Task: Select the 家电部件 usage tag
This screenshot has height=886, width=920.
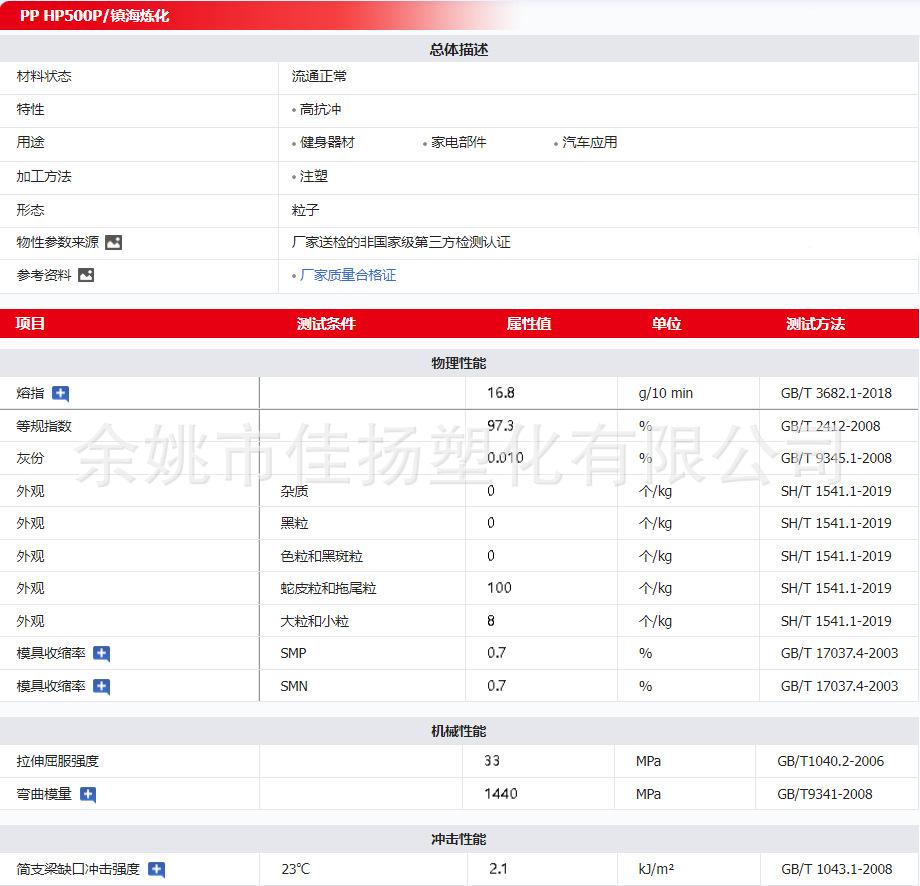Action: point(458,142)
